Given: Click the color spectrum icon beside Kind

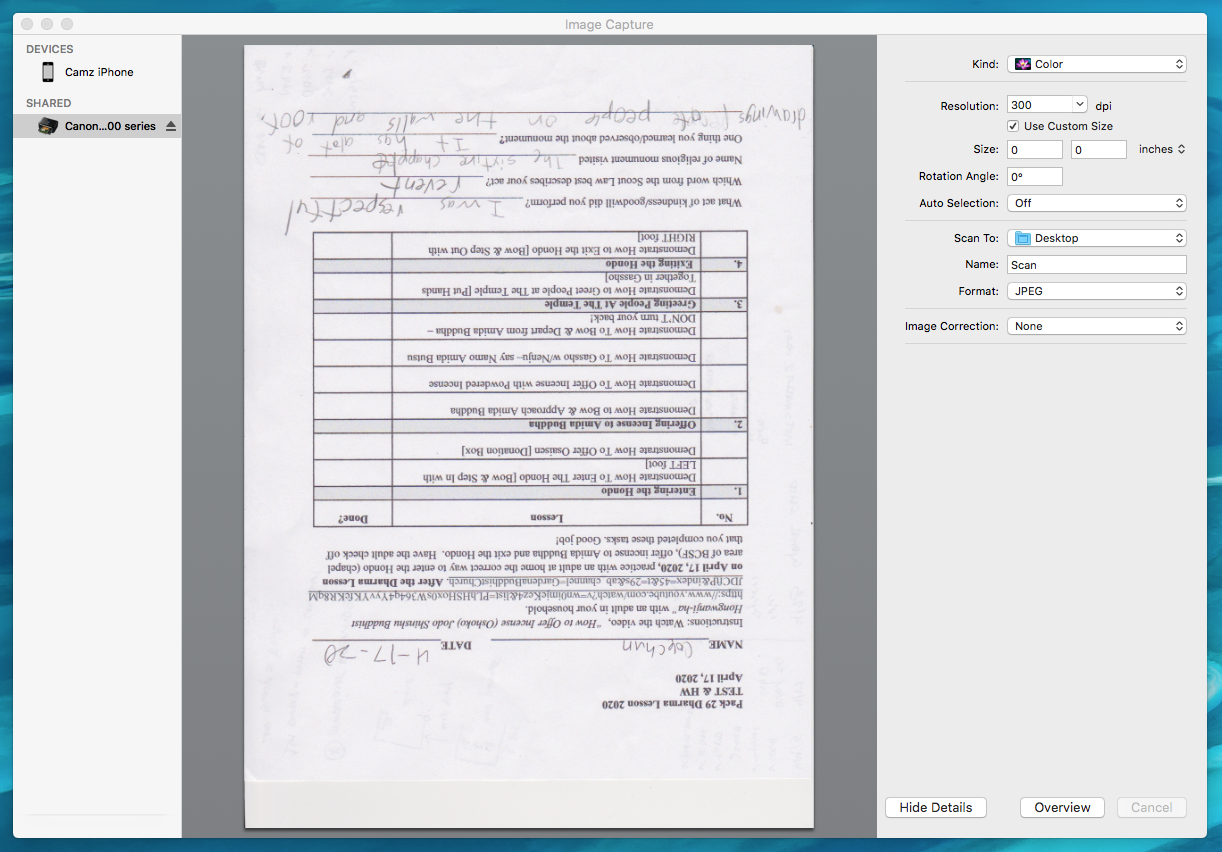Looking at the screenshot, I should point(1021,63).
